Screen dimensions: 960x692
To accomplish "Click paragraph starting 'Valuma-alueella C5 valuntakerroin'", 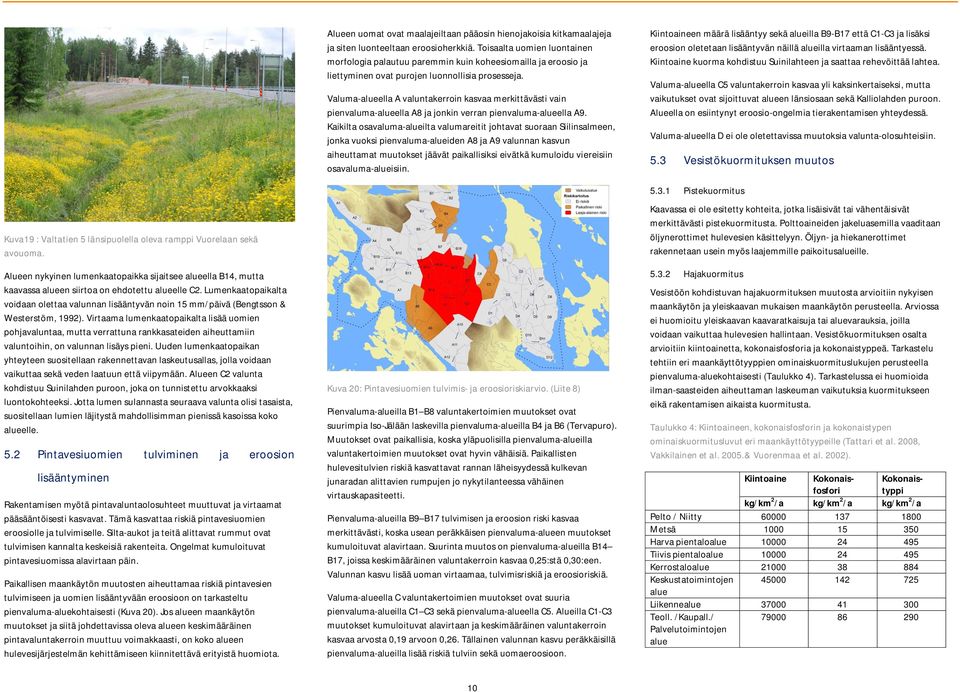I will (795, 99).
